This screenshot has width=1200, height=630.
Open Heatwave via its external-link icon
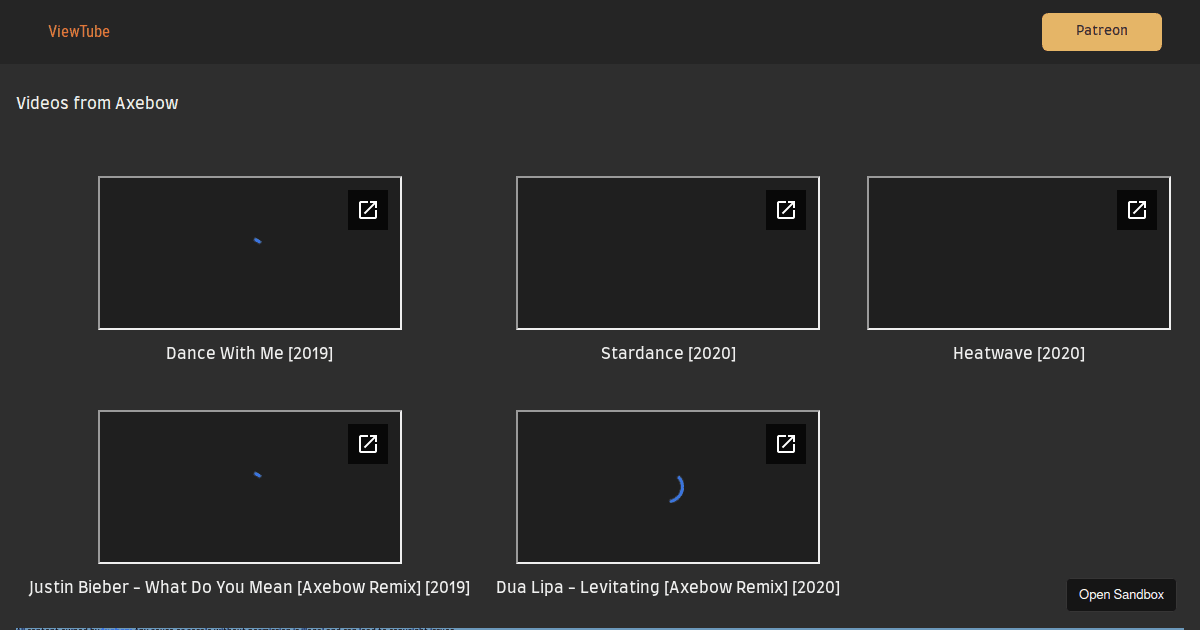click(x=1137, y=210)
